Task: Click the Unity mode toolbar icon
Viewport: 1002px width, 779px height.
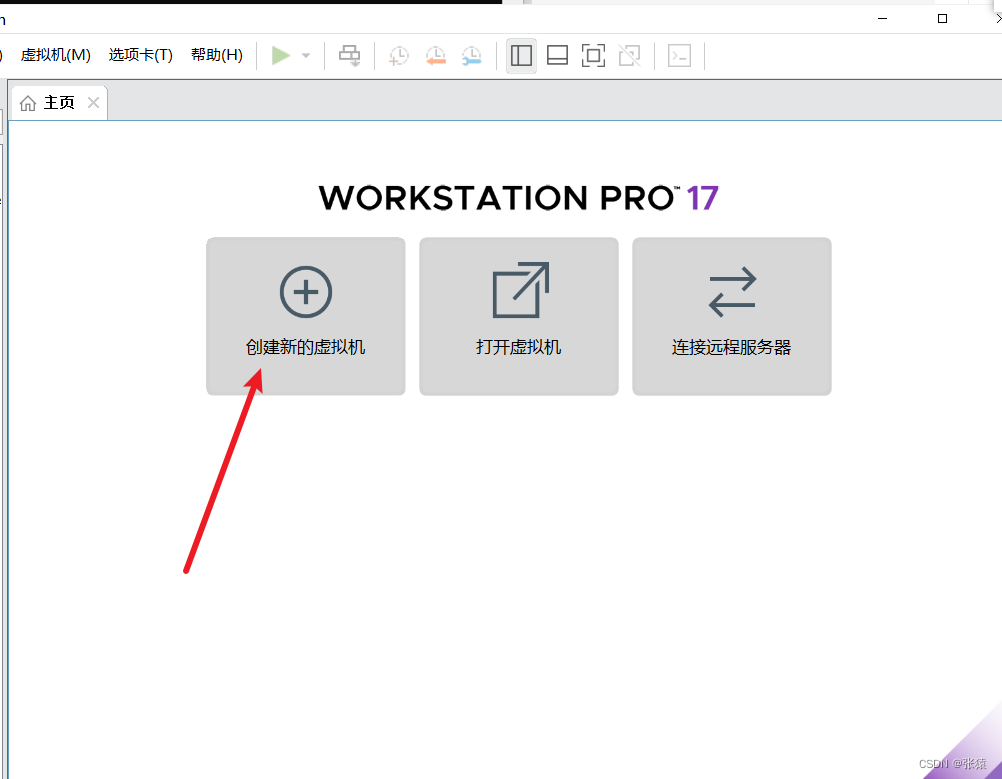Action: pos(629,56)
